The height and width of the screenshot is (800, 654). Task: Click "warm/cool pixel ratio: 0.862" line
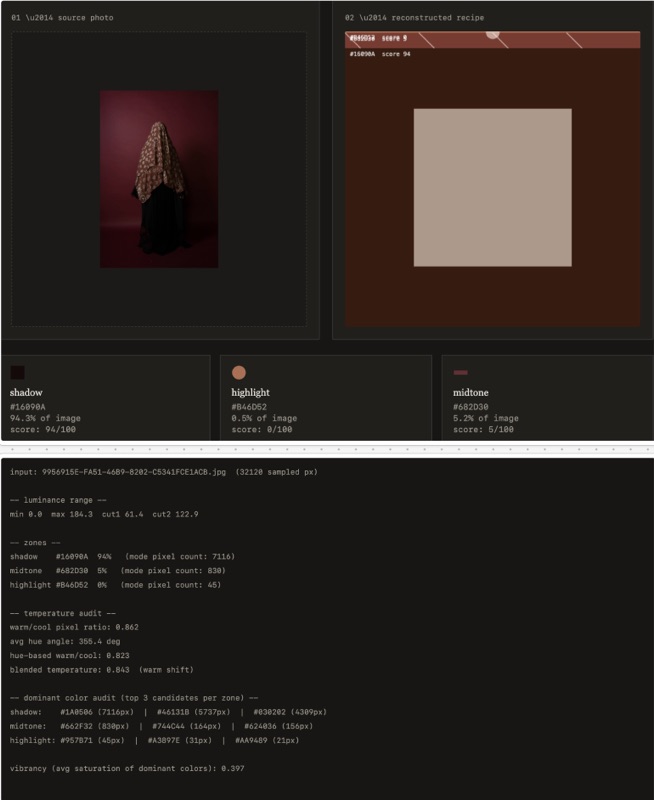pyautogui.click(x=74, y=628)
